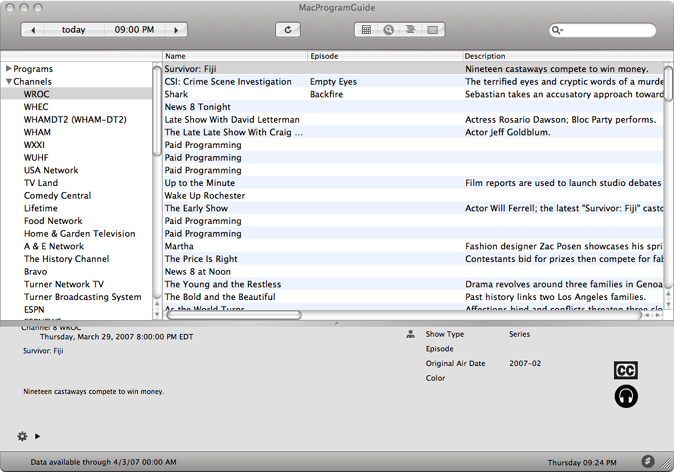Screen dimensions: 674x472
Task: Switch to grid view icon
Action: pyautogui.click(x=366, y=30)
